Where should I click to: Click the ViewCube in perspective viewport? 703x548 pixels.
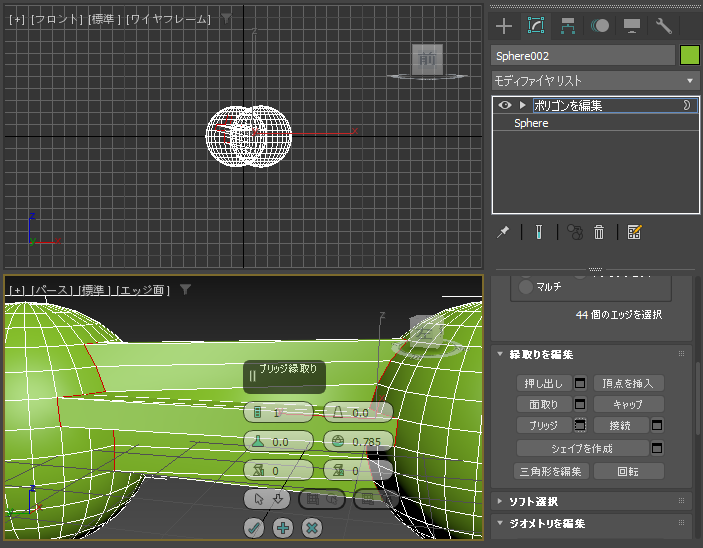426,333
